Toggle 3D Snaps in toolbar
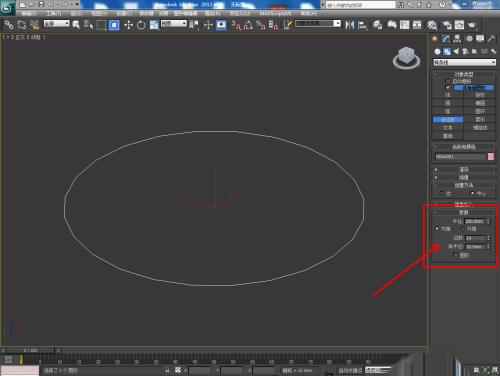 (236, 25)
